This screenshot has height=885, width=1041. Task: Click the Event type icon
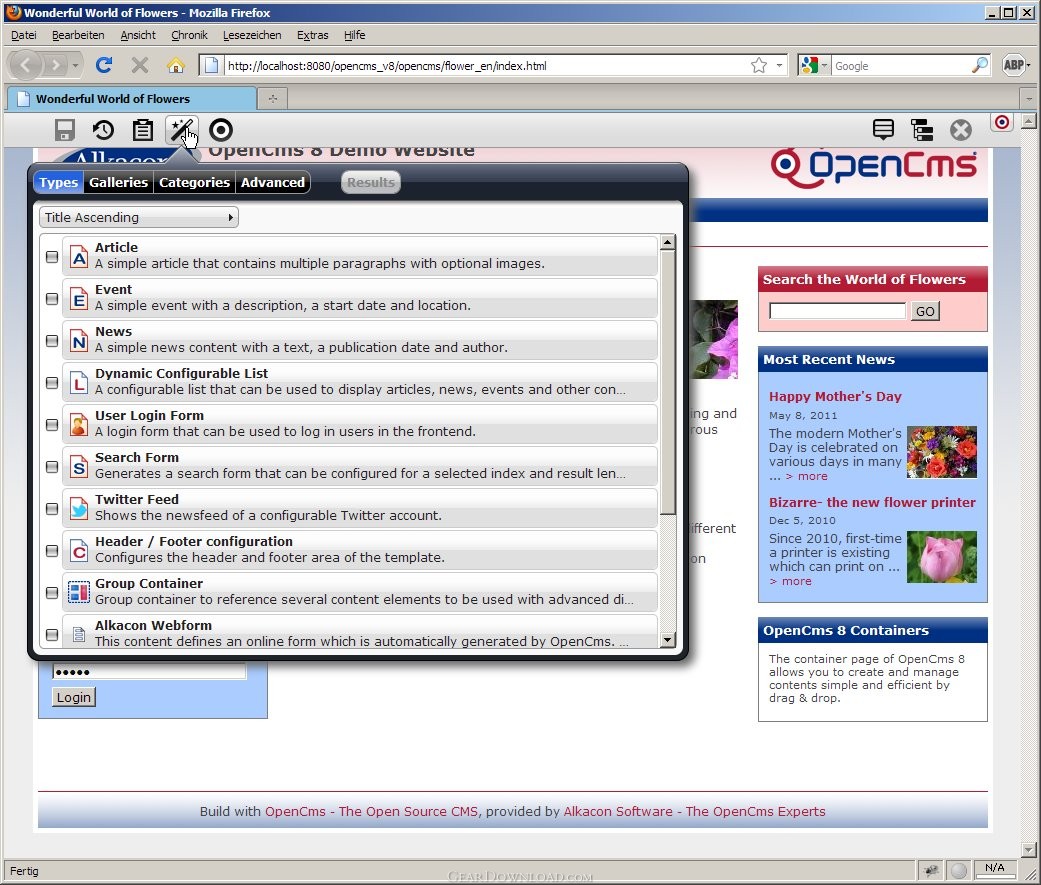click(79, 299)
